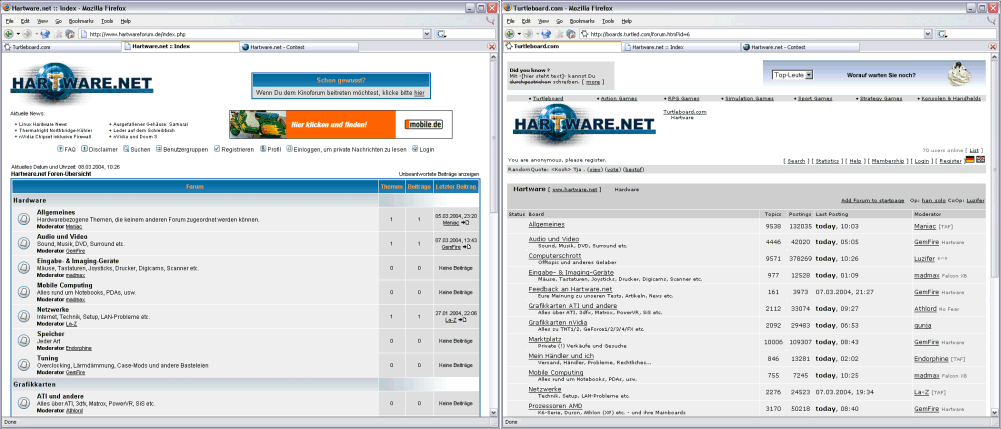Click Computerschrott board on Turtleboard
Viewport: 1001px width, 429px height.
tap(557, 254)
